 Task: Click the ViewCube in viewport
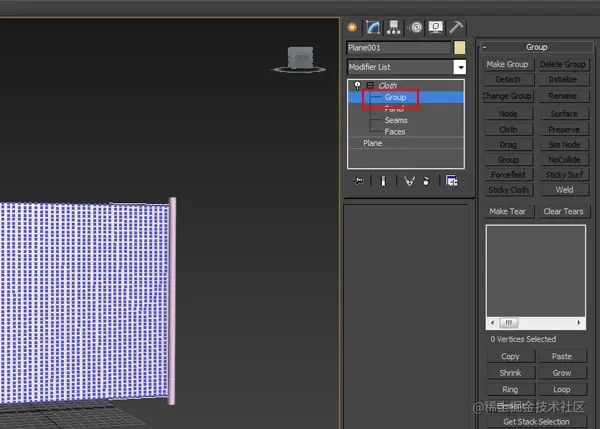300,59
